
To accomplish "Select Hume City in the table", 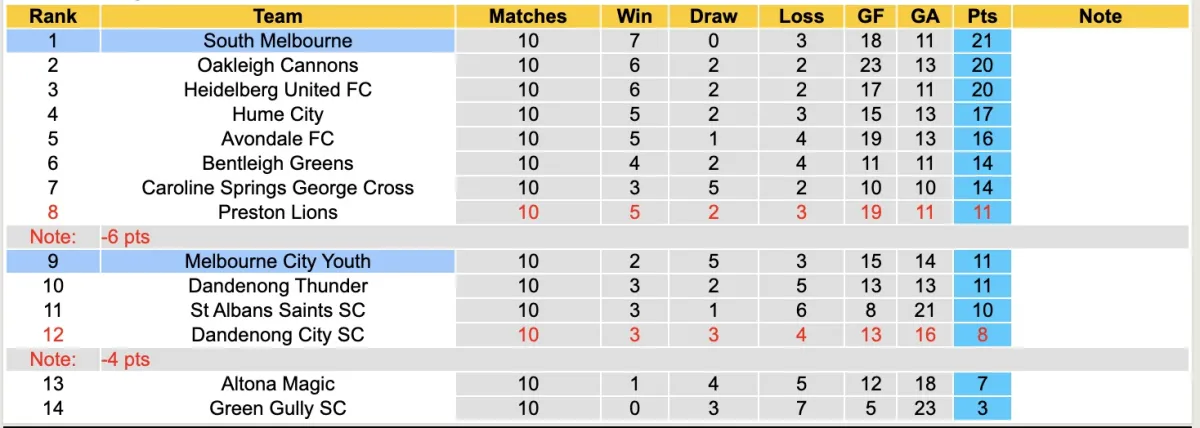I will click(277, 114).
